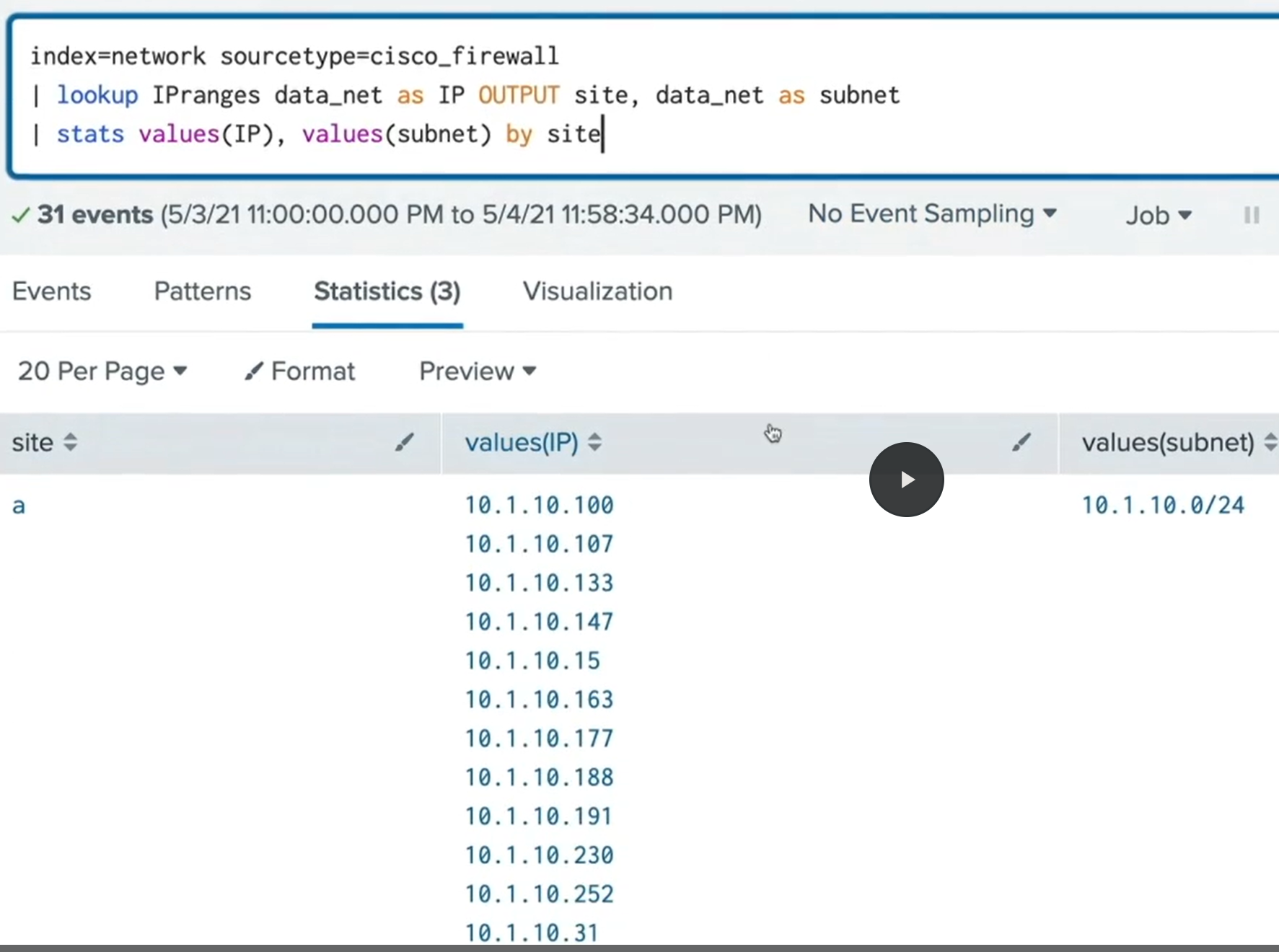This screenshot has height=952, width=1279.
Task: Click the site value "a" link
Action: coord(19,506)
